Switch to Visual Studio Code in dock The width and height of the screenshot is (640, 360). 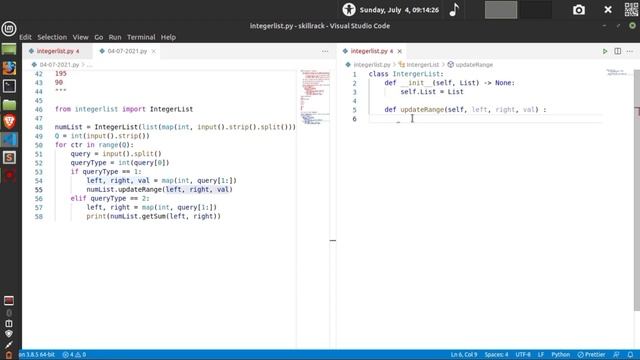pos(9,139)
